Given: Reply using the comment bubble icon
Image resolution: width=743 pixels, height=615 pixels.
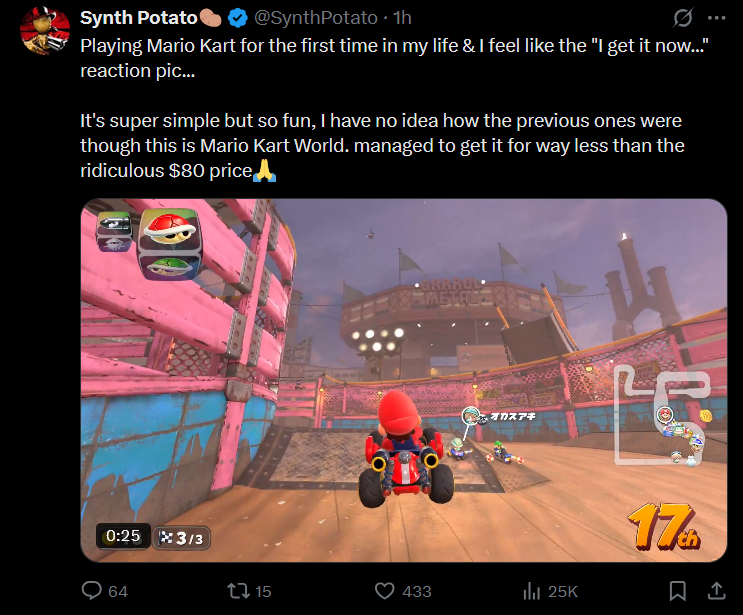Looking at the screenshot, I should coord(91,590).
